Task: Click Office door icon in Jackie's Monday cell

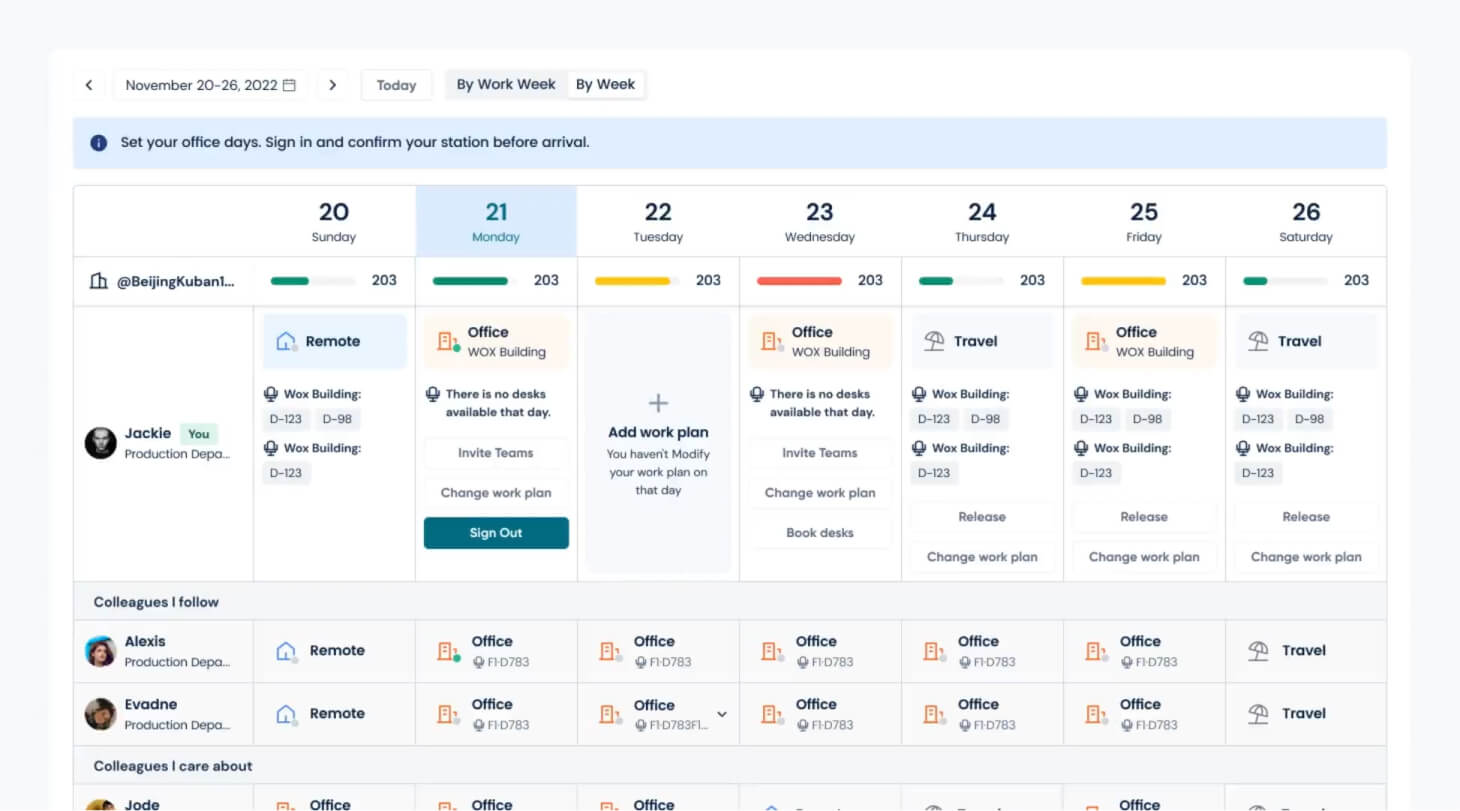Action: coord(447,341)
